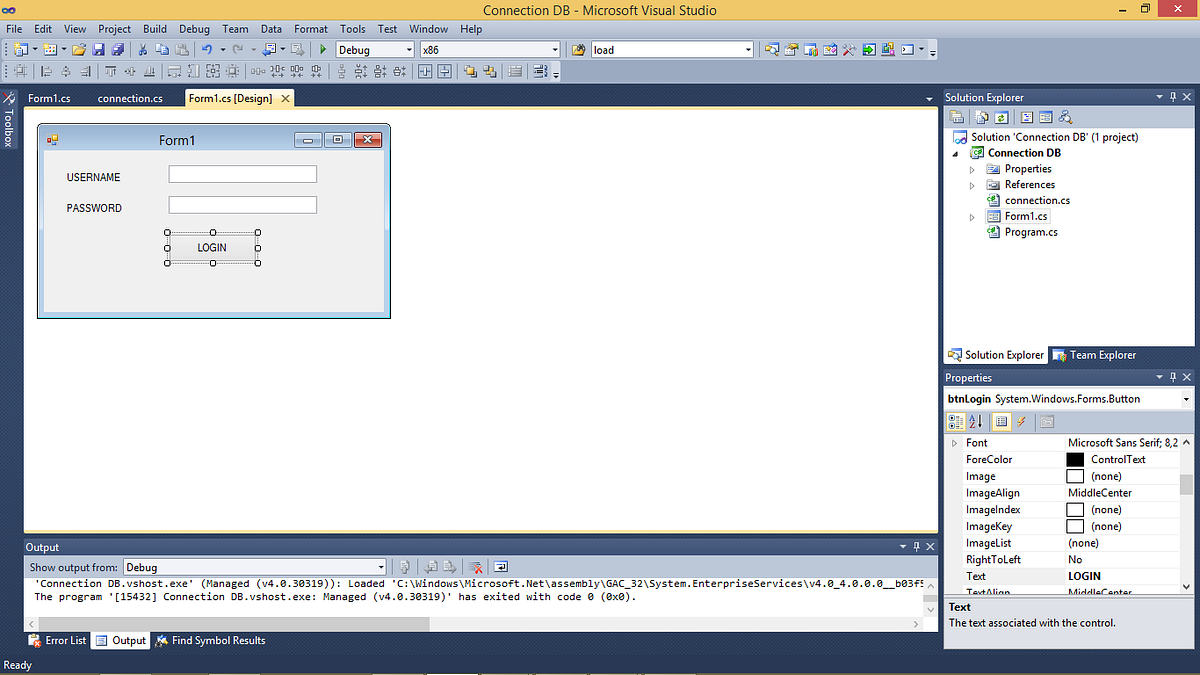Refresh the Solution Explorer

click(1001, 117)
